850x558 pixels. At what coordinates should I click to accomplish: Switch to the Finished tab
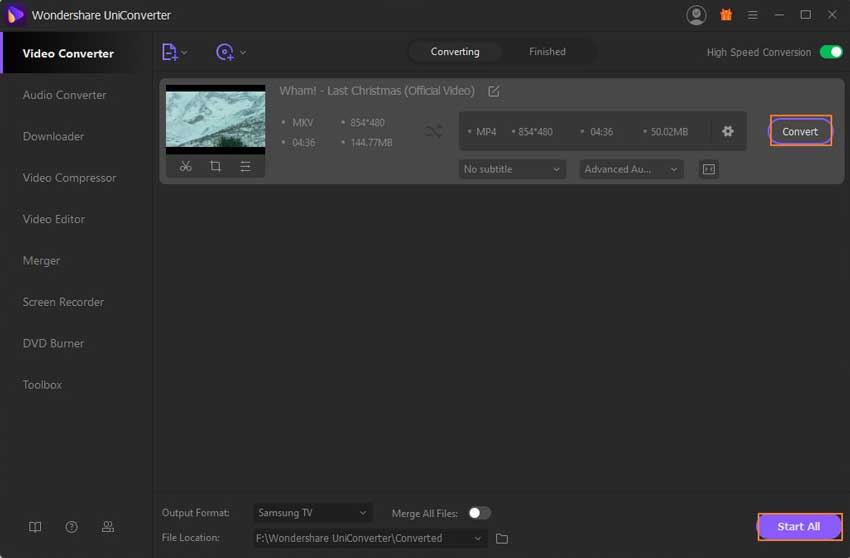(x=547, y=52)
